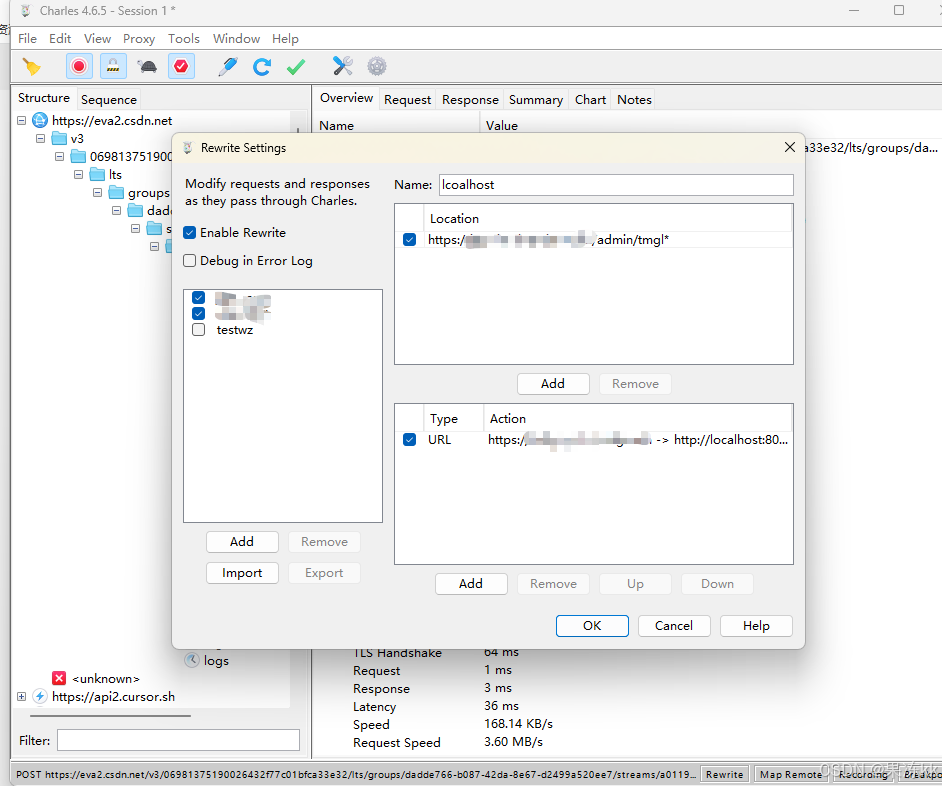
Task: Open the Tools menu
Action: pos(183,38)
